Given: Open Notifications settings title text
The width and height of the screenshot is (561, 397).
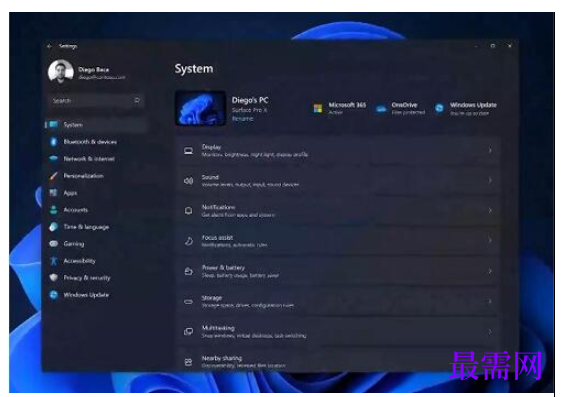Looking at the screenshot, I should (218, 207).
